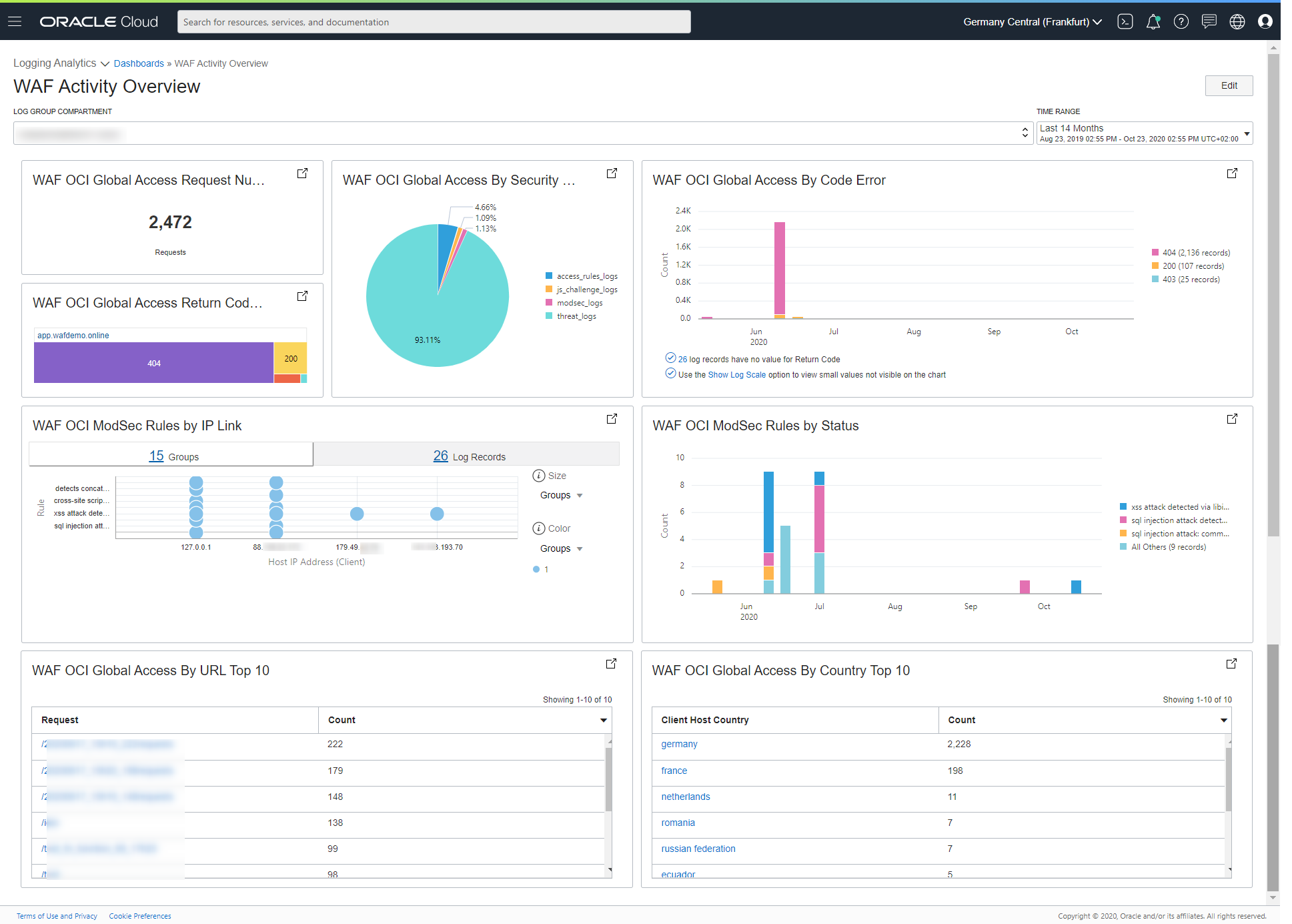This screenshot has height=924, width=1292.
Task: Pop out the Code Error widget
Action: click(x=1231, y=173)
